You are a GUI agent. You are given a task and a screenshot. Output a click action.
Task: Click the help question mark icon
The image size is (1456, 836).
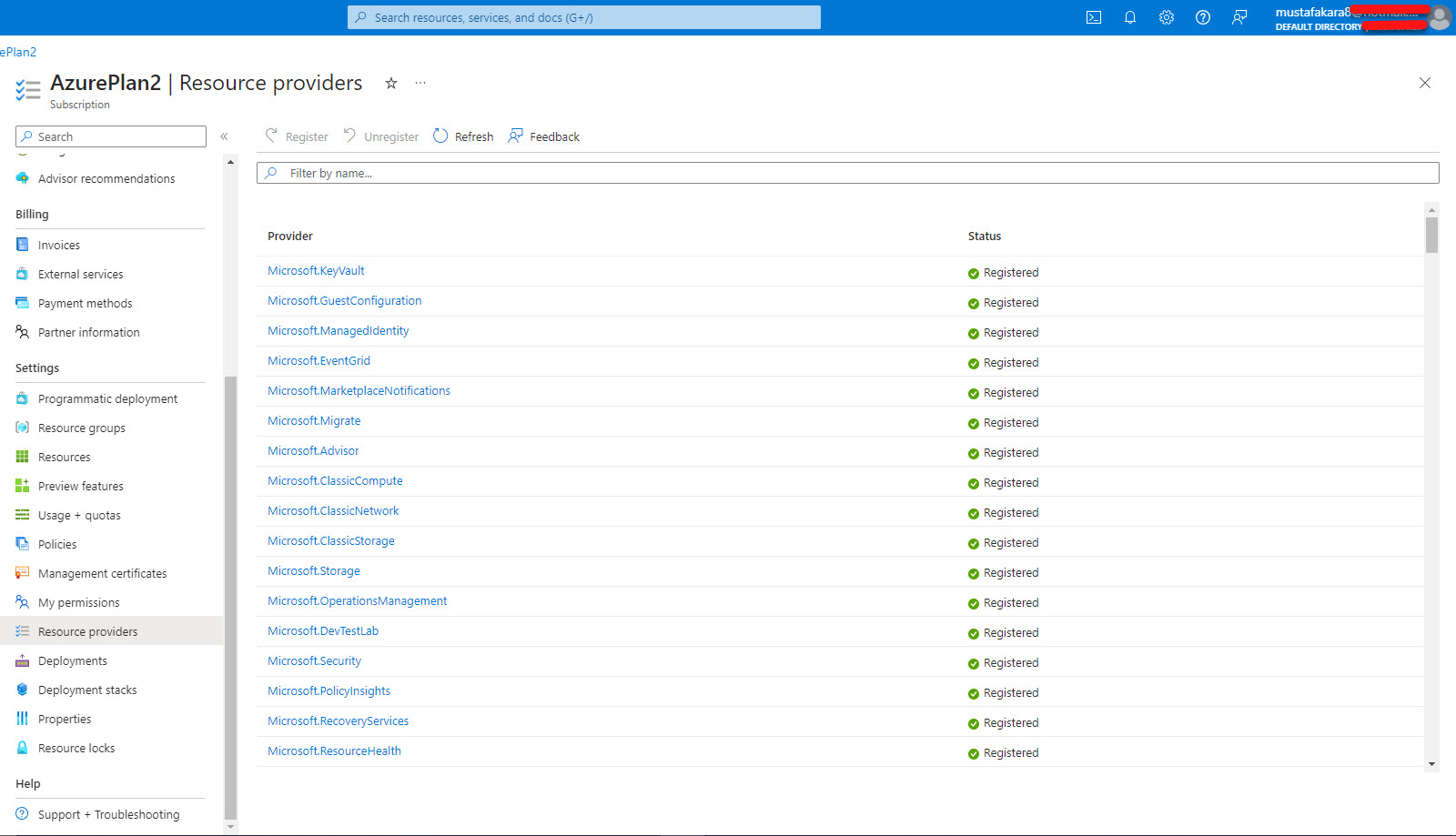pyautogui.click(x=1203, y=17)
